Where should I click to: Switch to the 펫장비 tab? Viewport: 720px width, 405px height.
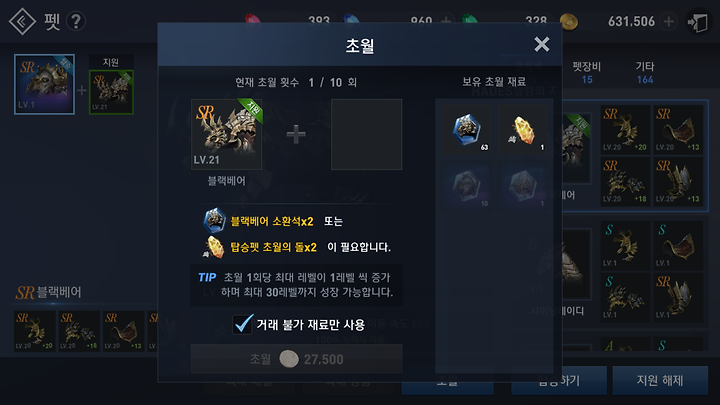pos(587,73)
